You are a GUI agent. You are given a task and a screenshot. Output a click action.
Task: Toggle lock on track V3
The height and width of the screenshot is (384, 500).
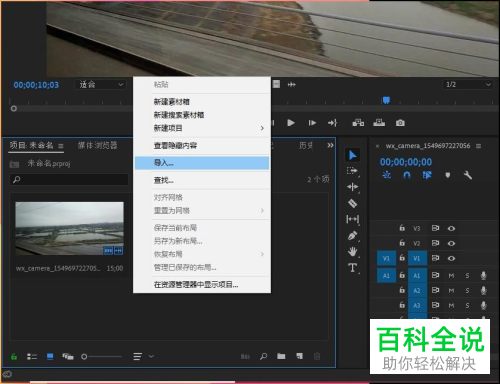pyautogui.click(x=402, y=228)
